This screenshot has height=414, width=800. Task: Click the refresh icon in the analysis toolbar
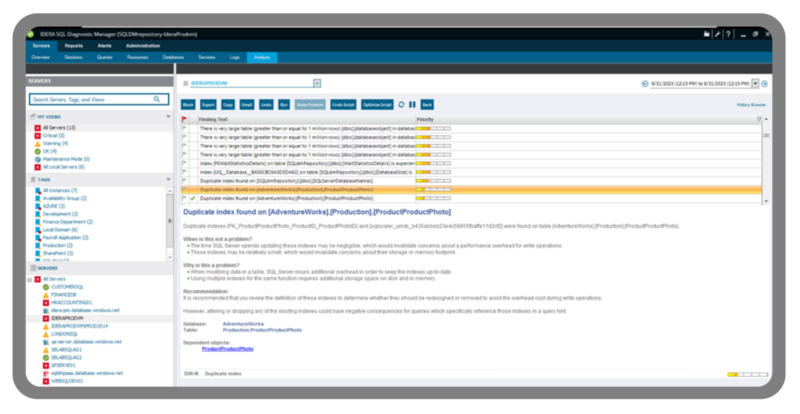[x=400, y=104]
